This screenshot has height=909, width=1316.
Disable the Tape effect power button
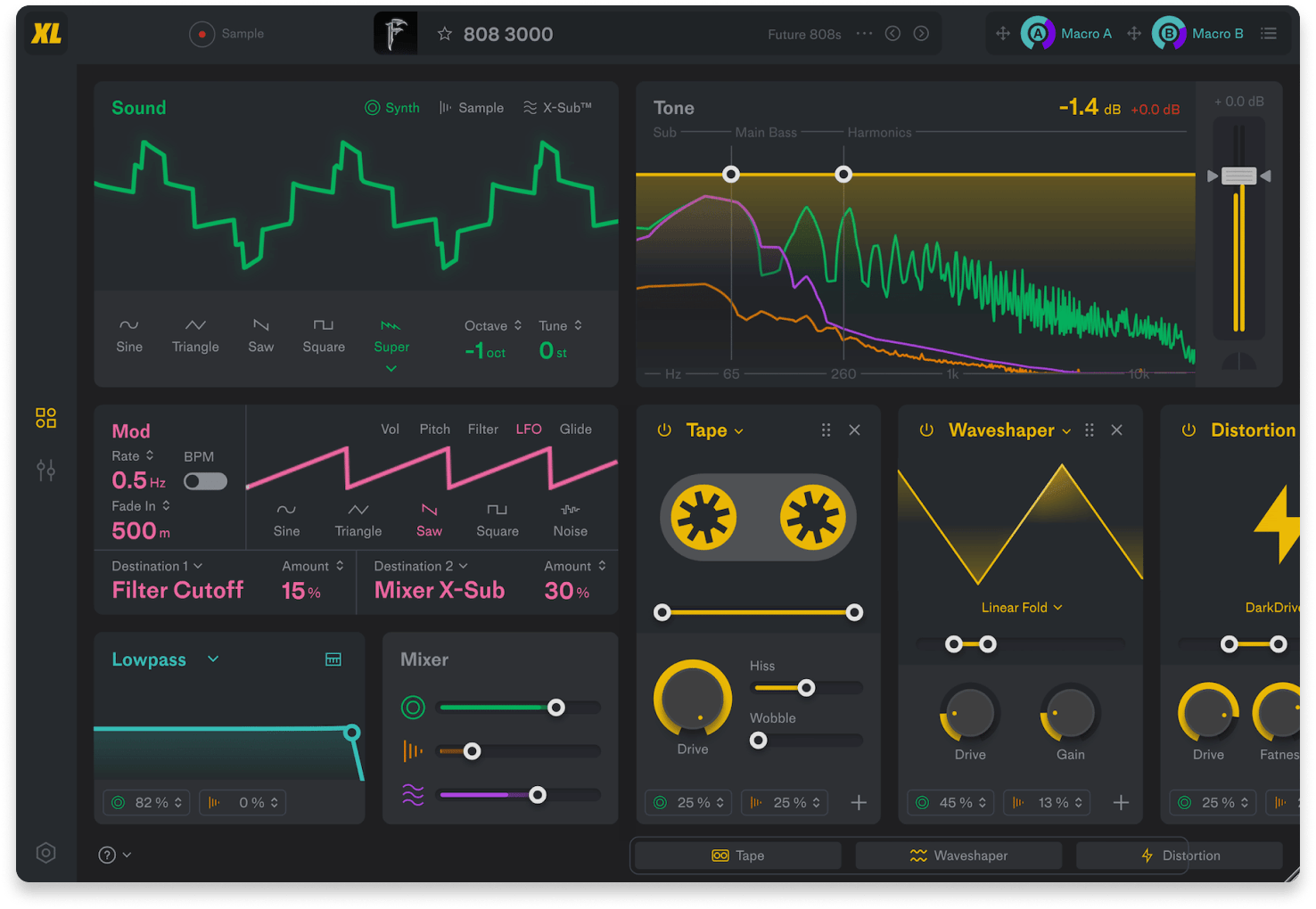point(664,430)
